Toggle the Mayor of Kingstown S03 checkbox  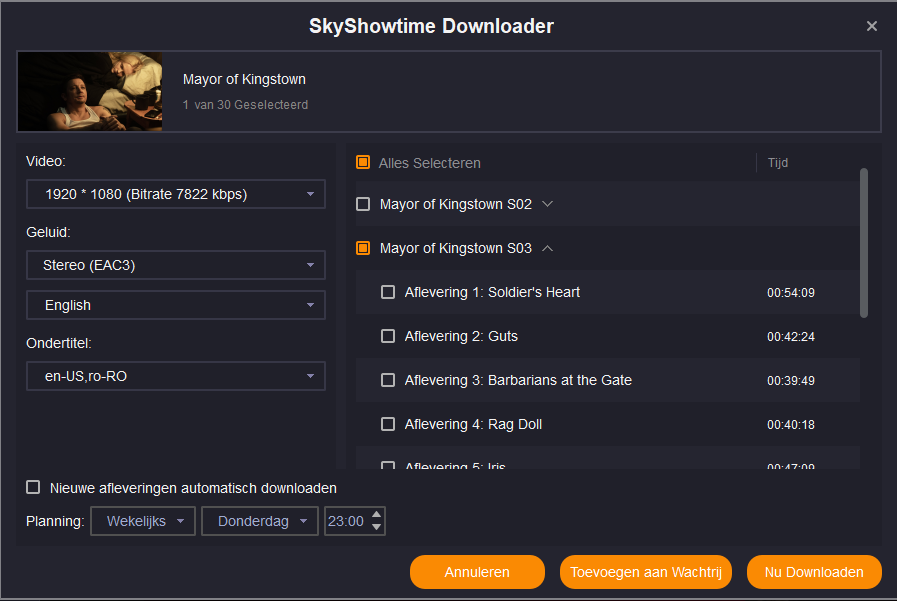tap(363, 248)
